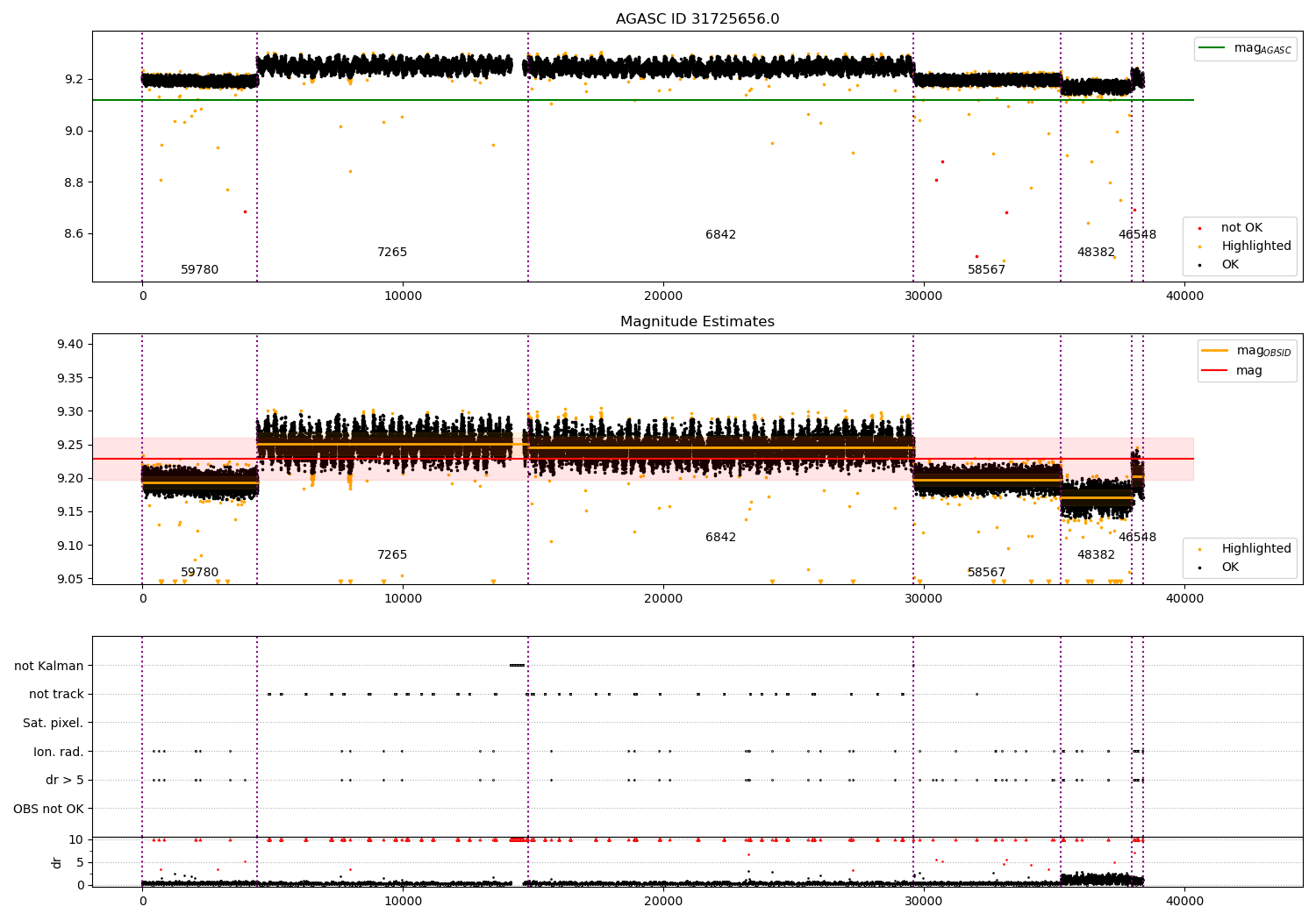Image resolution: width=1316 pixels, height=921 pixels.
Task: Click x-tick '0' under Magnitude Estimates plot
Action: pyautogui.click(x=142, y=598)
